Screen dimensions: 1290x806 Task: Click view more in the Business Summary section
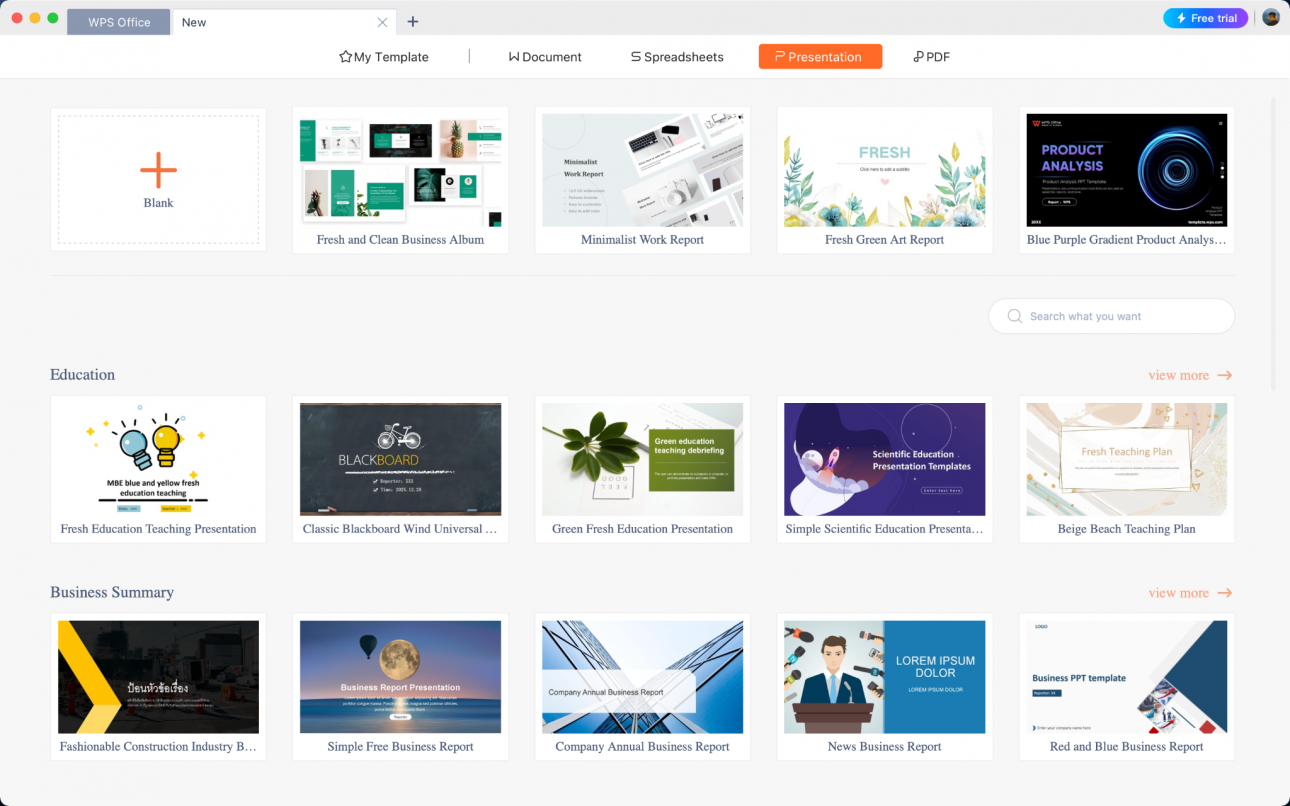[x=1190, y=592]
